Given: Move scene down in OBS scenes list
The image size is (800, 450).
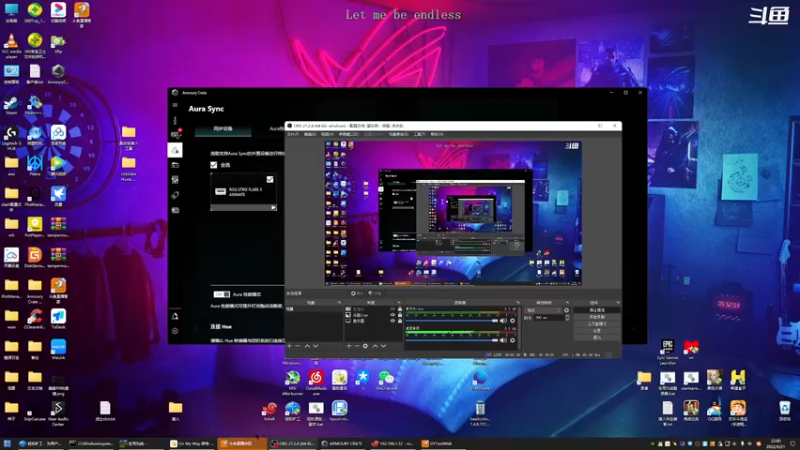Looking at the screenshot, I should pos(316,346).
